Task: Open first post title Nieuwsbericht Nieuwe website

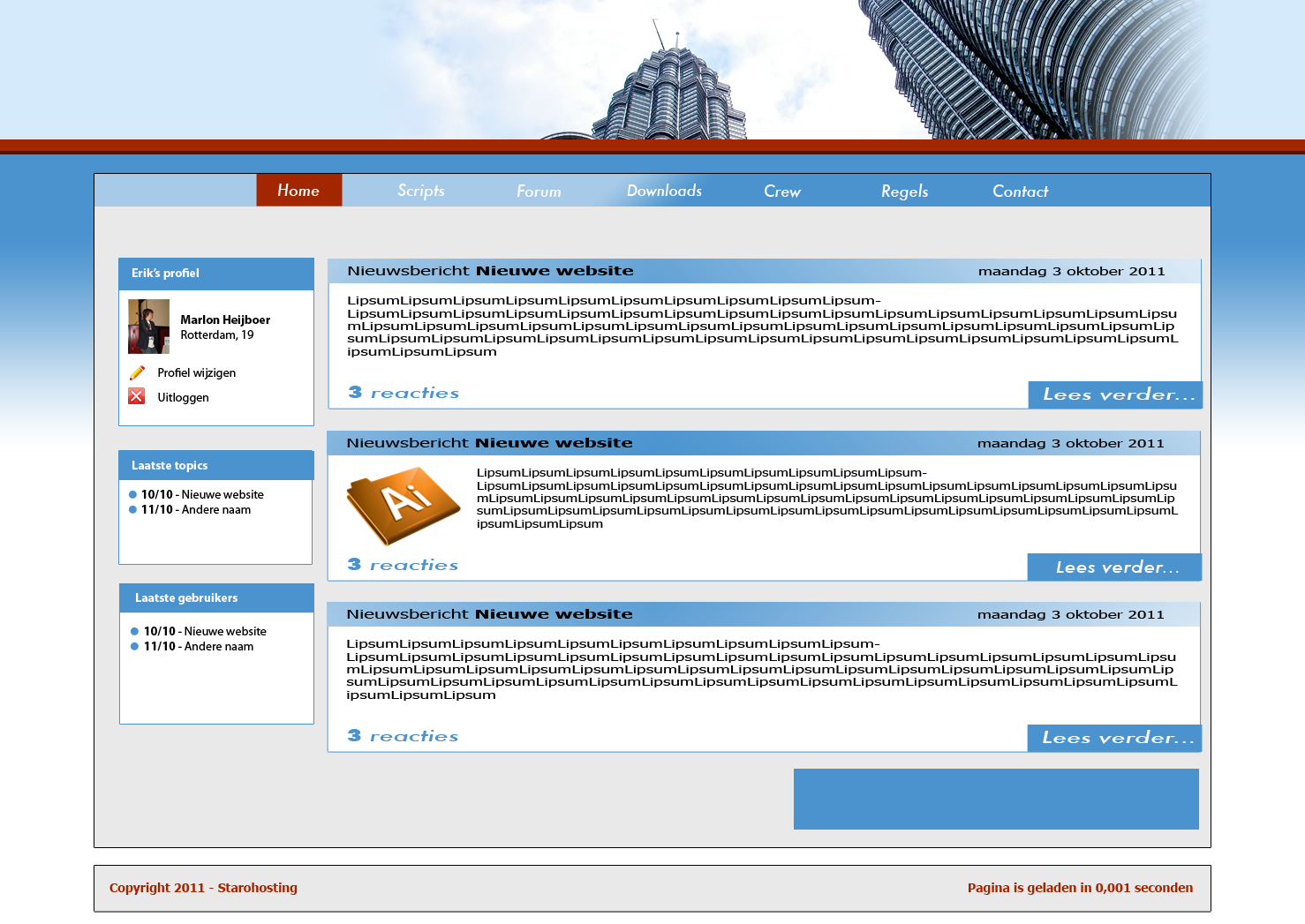Action: 490,271
